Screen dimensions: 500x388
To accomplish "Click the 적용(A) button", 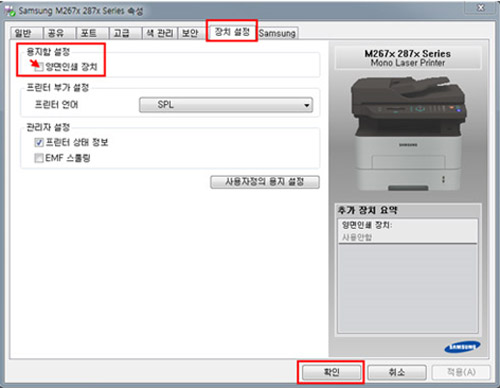I will [461, 372].
